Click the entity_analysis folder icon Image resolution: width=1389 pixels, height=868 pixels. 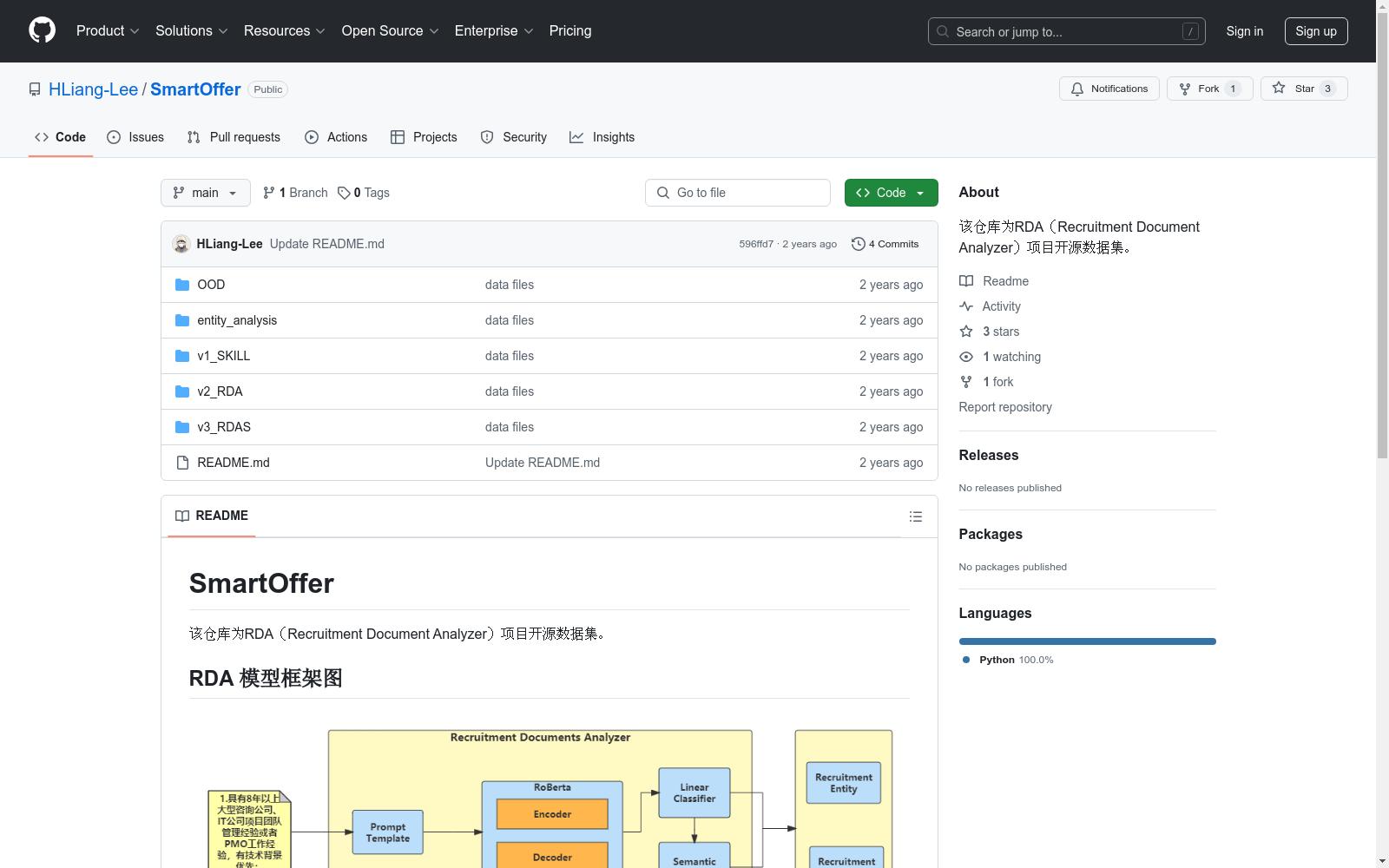coord(182,320)
